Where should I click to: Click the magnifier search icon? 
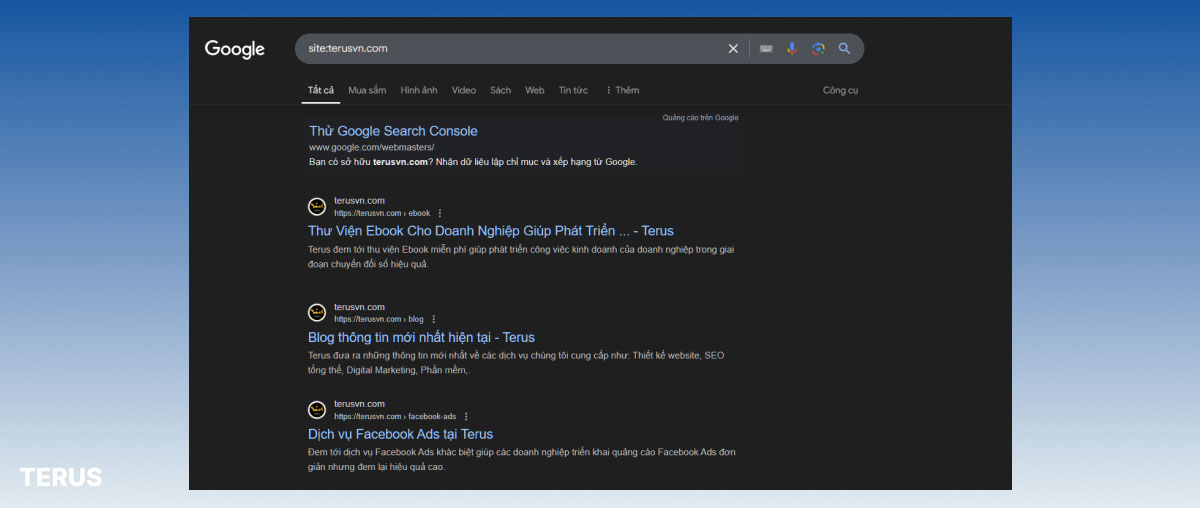pyautogui.click(x=845, y=48)
